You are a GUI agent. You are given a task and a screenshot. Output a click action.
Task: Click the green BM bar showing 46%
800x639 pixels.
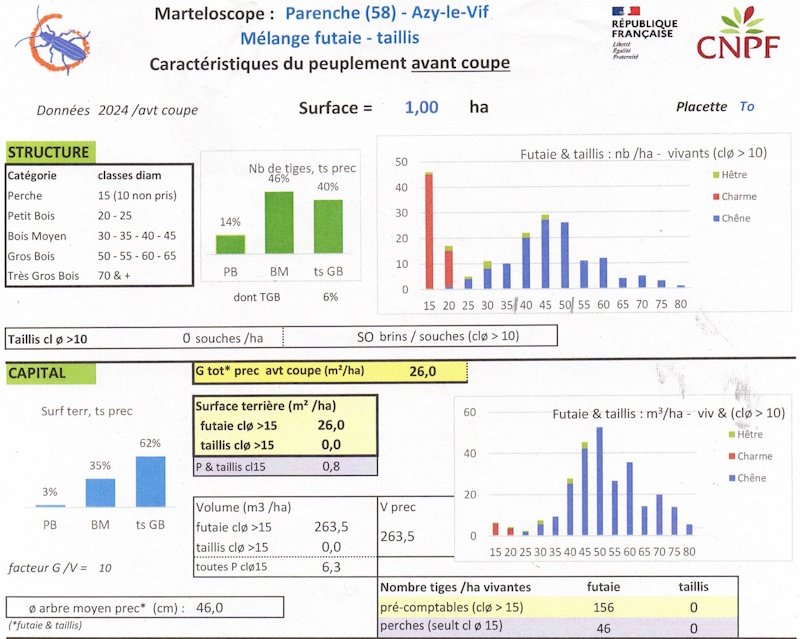(278, 223)
